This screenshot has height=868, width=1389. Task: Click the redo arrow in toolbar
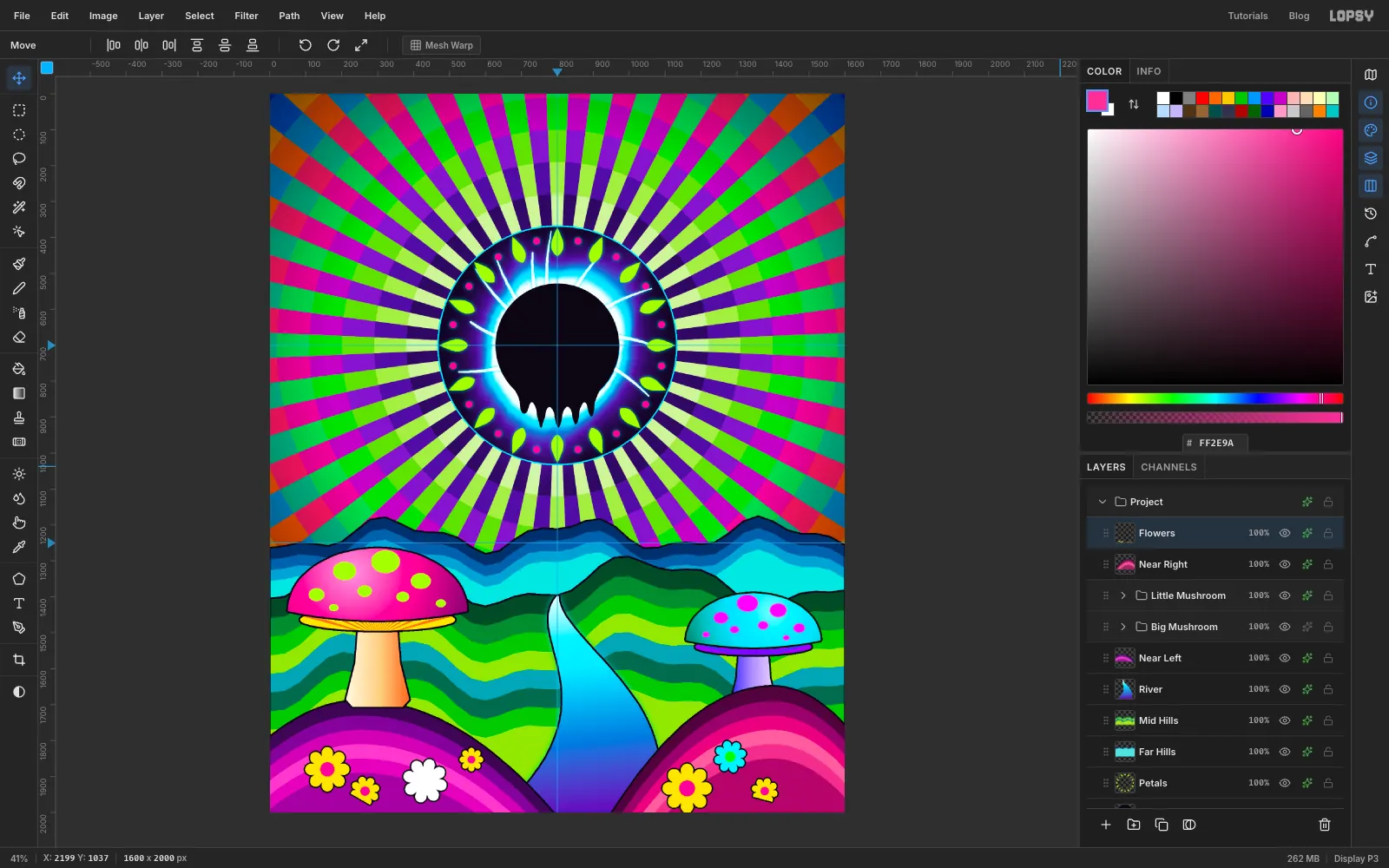click(333, 45)
